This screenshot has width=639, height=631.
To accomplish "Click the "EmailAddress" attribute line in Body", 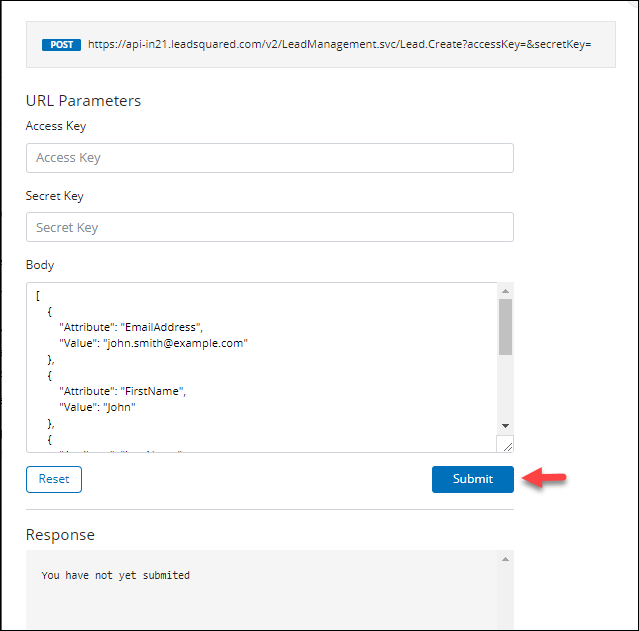I will click(x=132, y=327).
